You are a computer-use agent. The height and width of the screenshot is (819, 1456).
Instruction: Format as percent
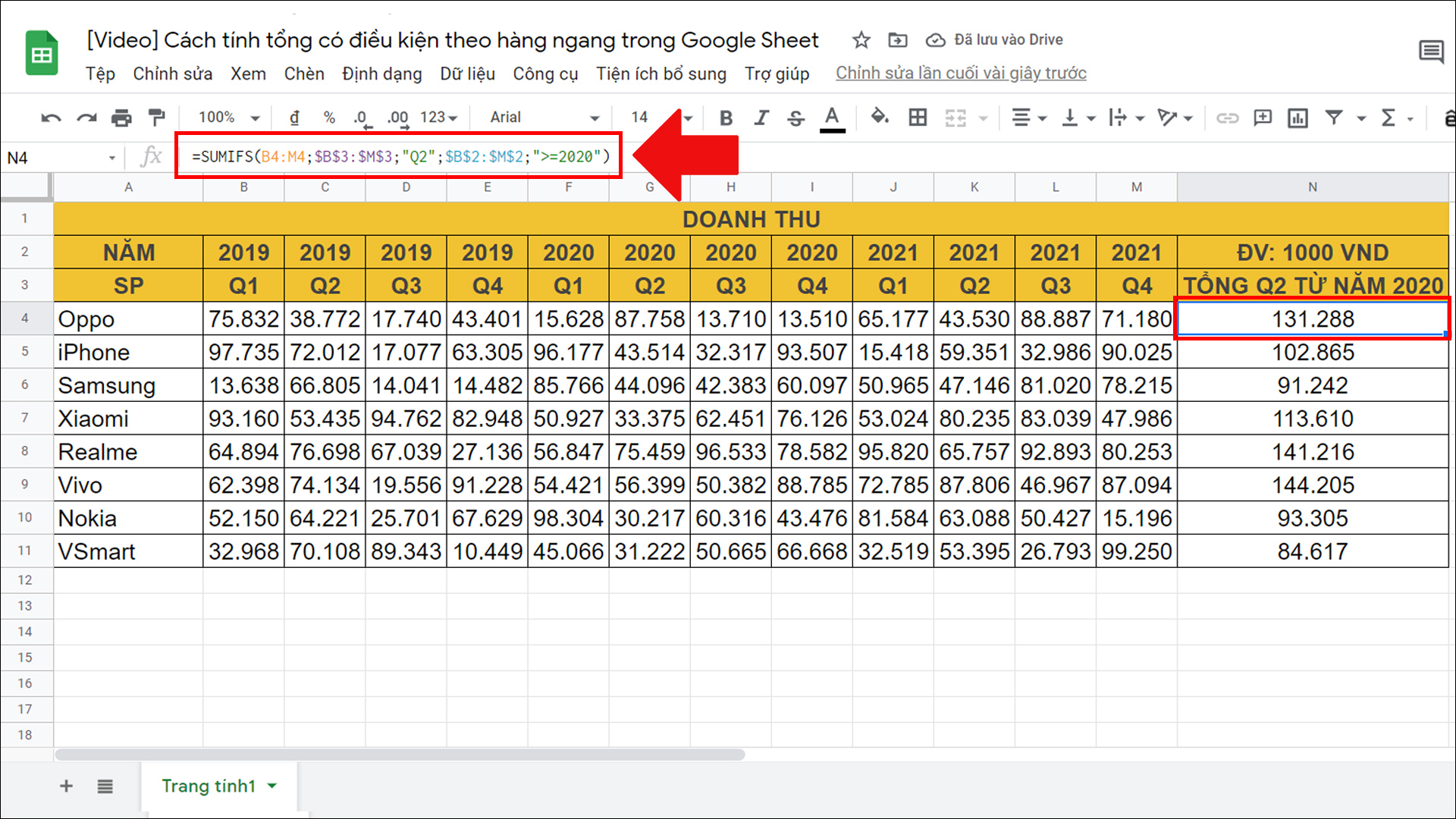tap(329, 118)
